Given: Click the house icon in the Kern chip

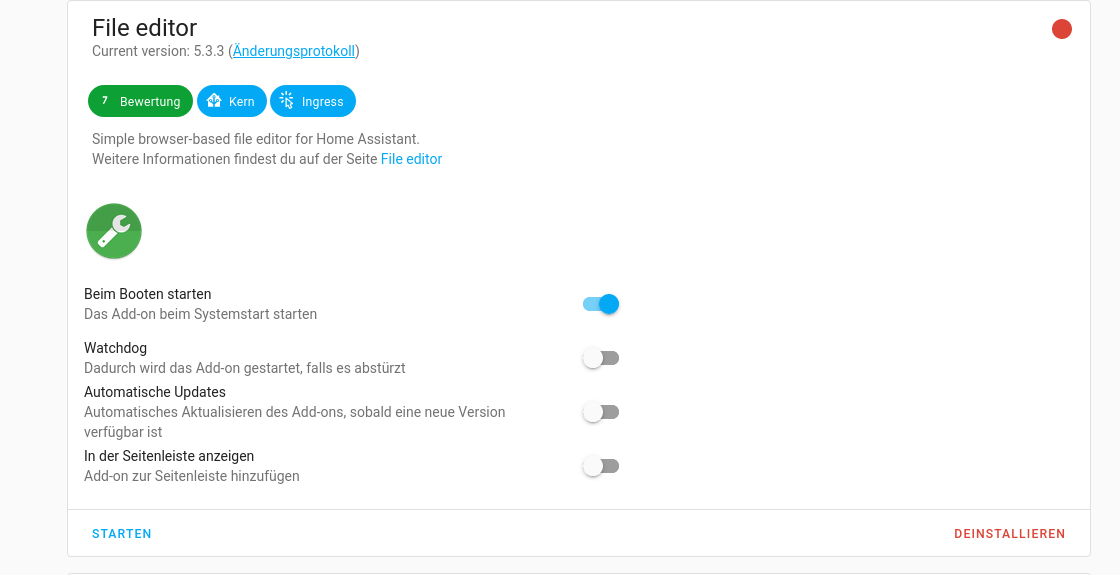Looking at the screenshot, I should 213,101.
